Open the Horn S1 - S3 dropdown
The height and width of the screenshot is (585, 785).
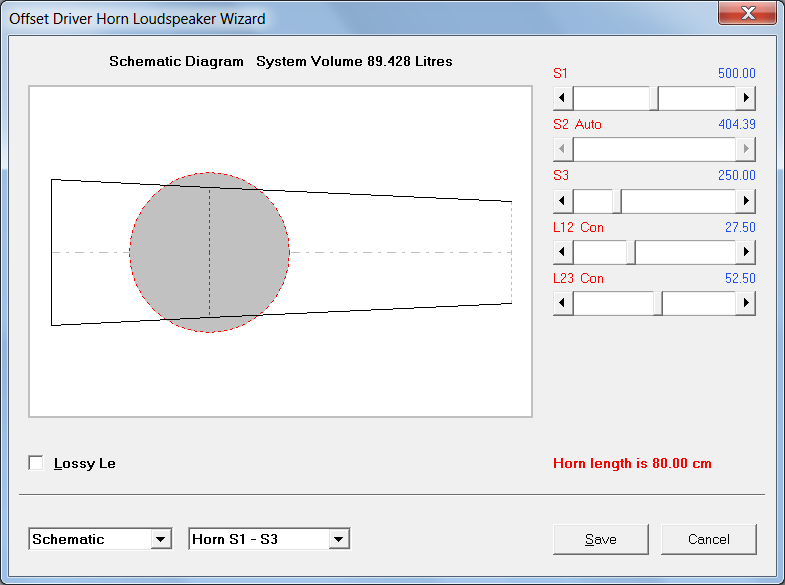click(x=338, y=539)
